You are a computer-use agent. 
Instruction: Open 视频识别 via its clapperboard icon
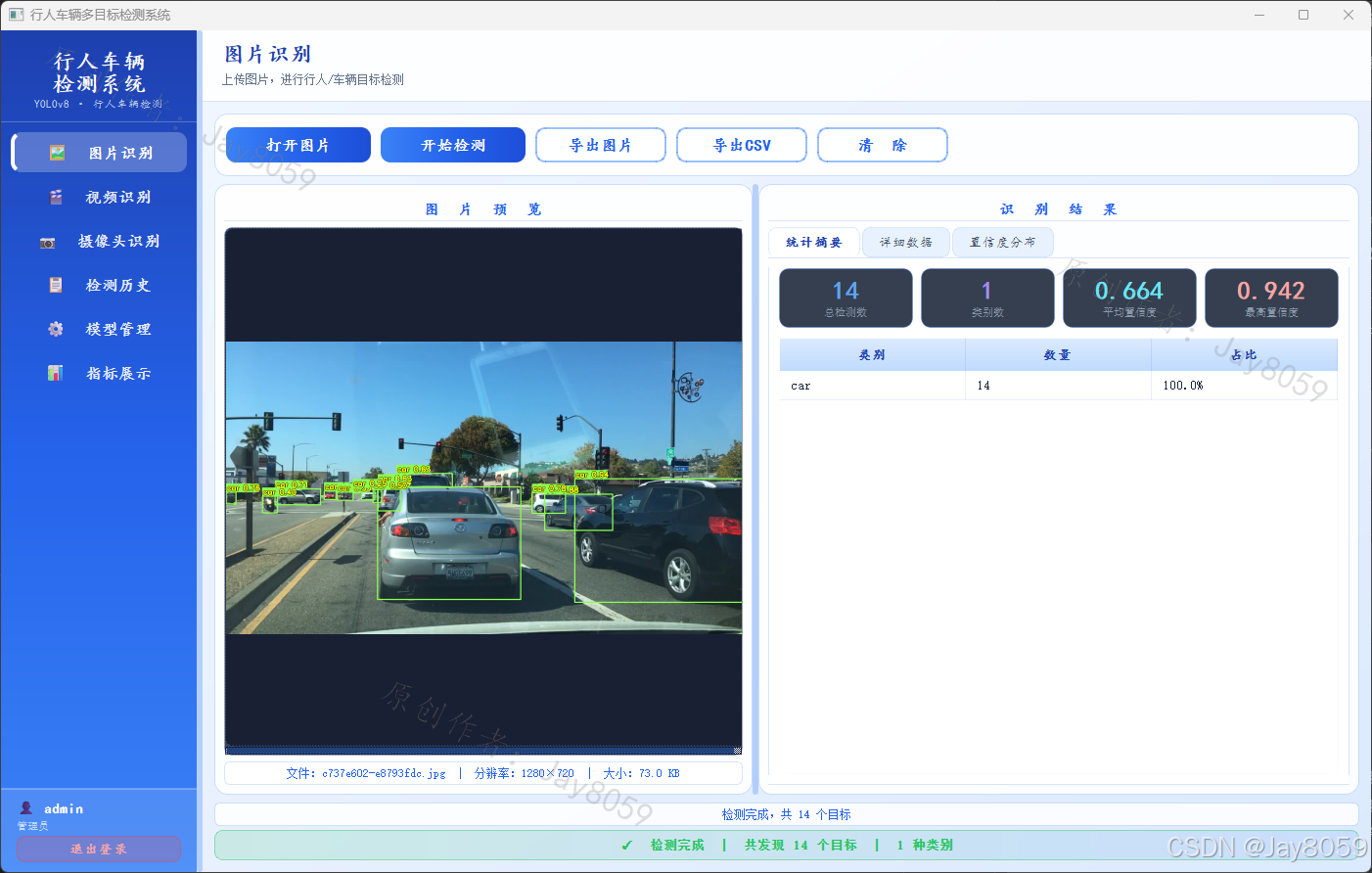(56, 197)
